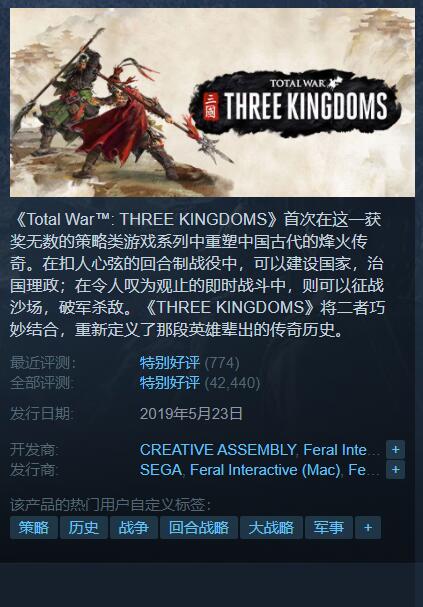Screen dimensions: 423x607
Task: Open developer CREATIVE ASSEMBLY page
Action: point(218,450)
